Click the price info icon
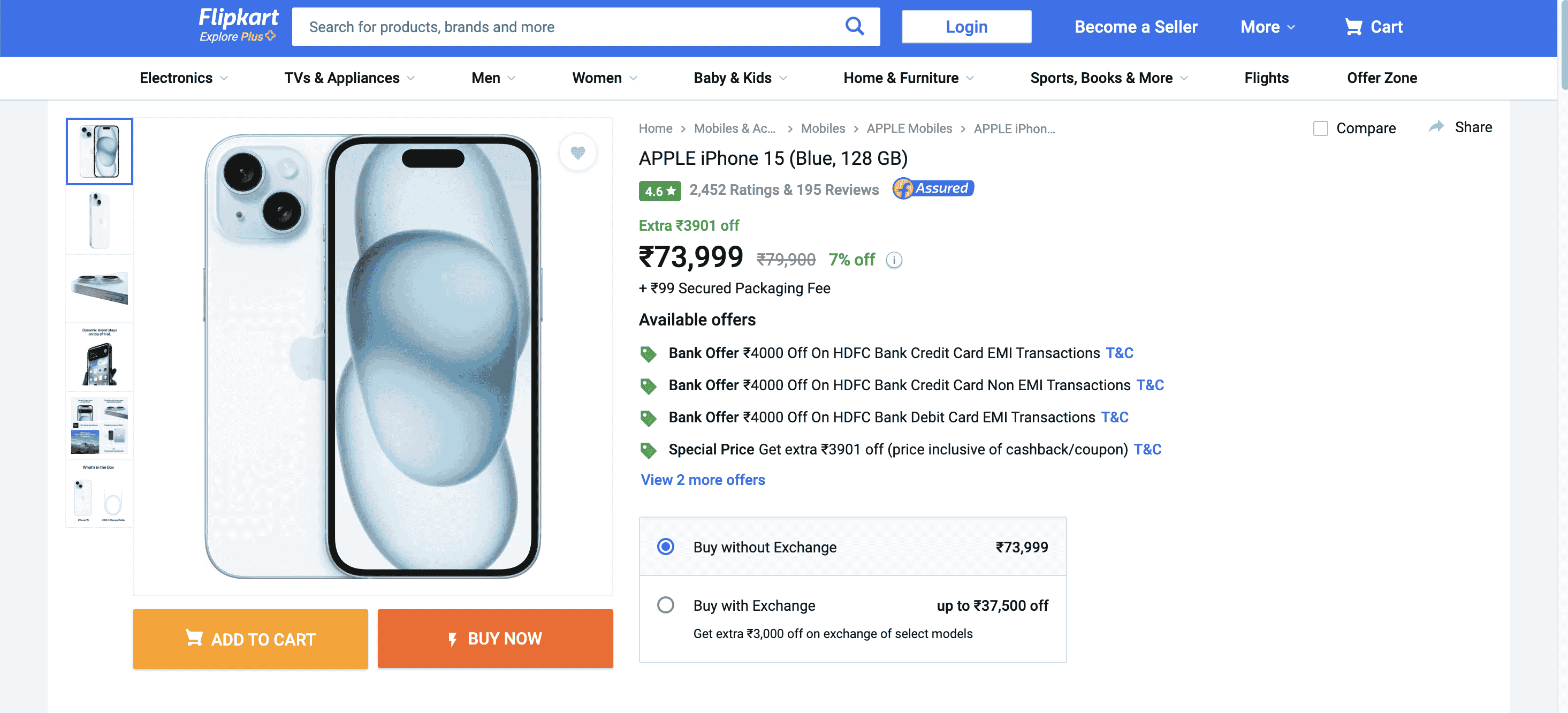The image size is (1568, 713). click(x=894, y=260)
